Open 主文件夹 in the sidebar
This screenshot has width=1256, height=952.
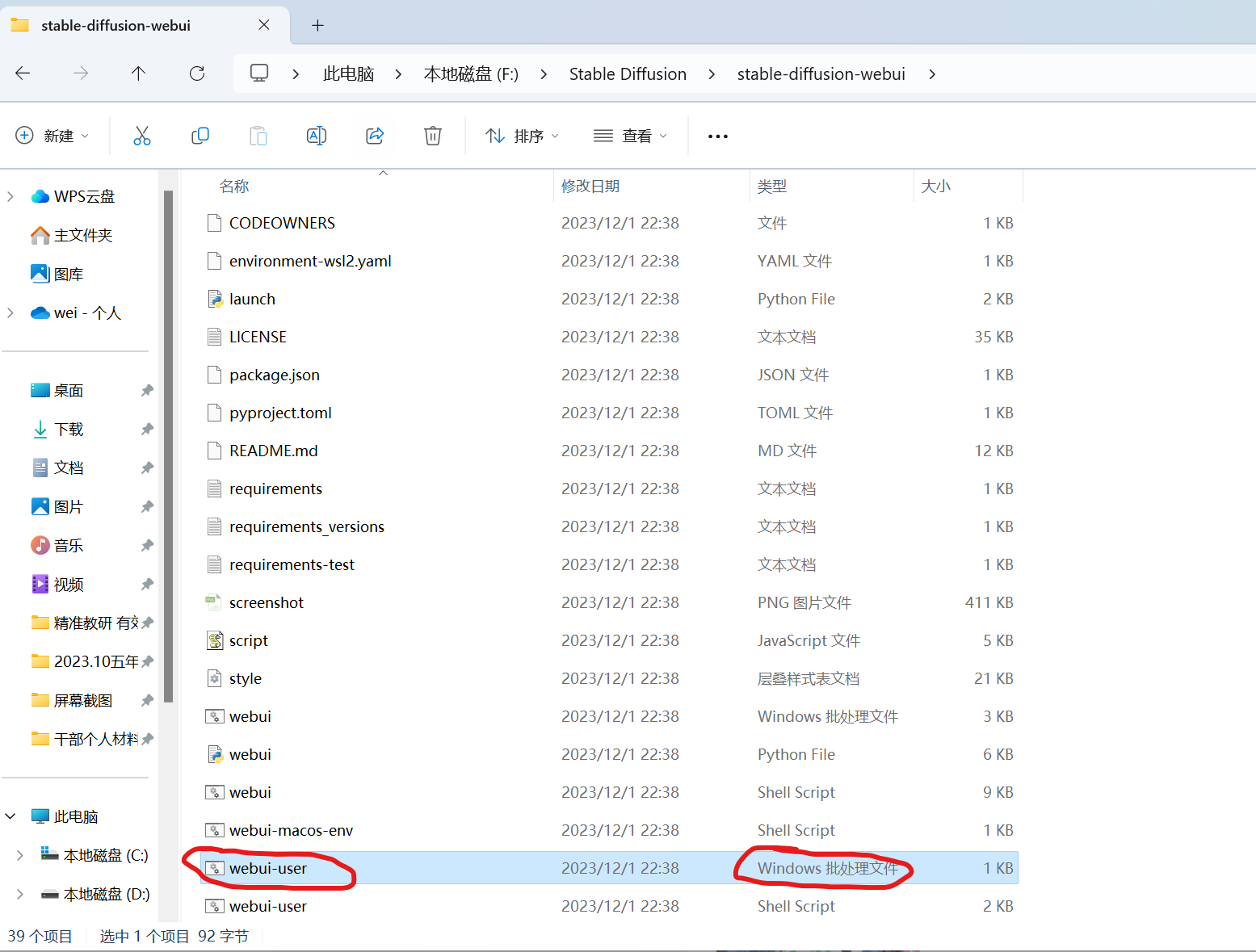click(x=83, y=235)
